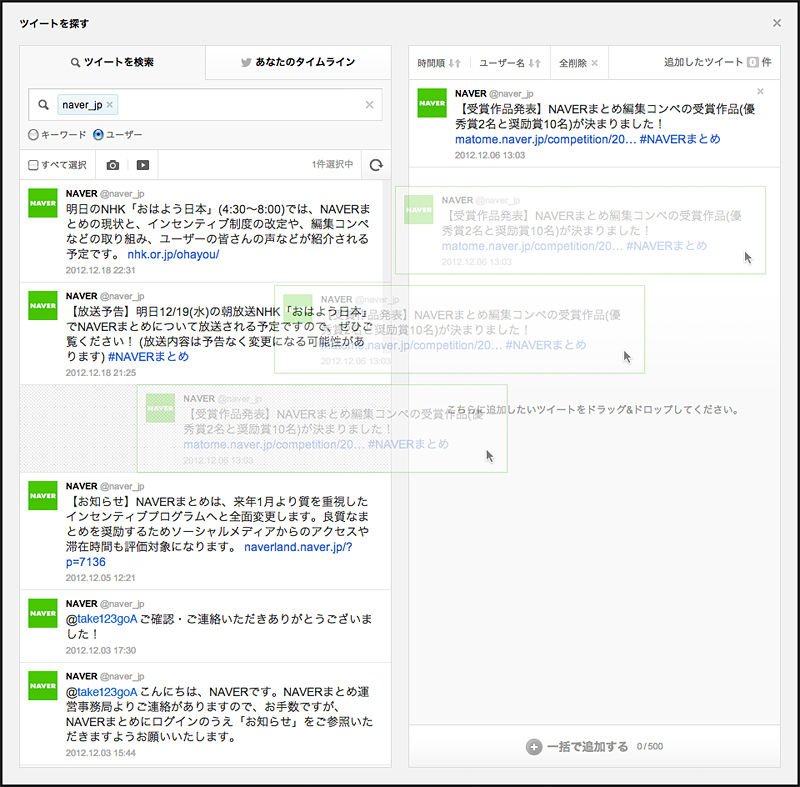Click NAVER avatar of 17:30 tweet
Image resolution: width=800 pixels, height=787 pixels.
[43, 613]
